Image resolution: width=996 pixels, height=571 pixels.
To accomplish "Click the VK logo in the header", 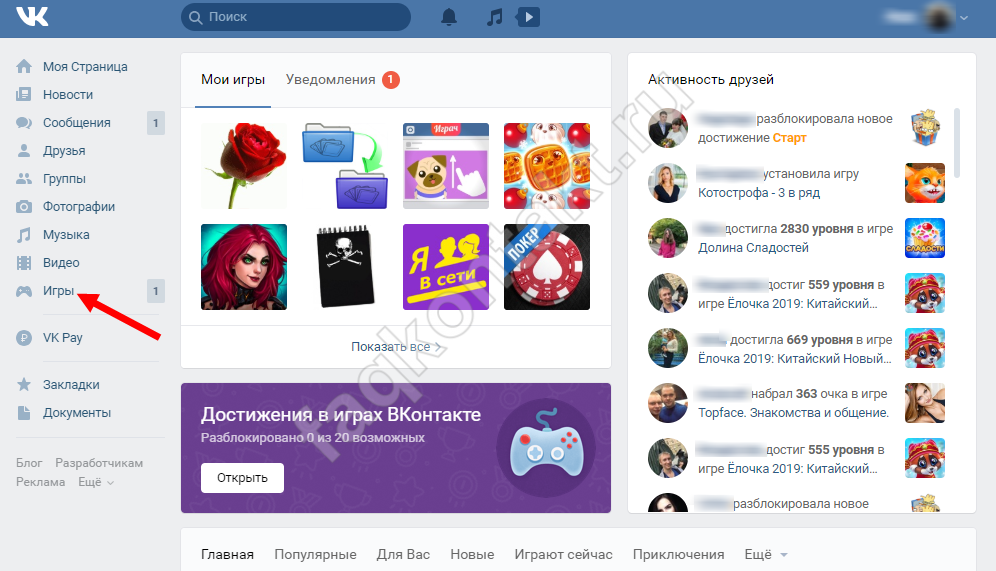I will (x=32, y=17).
